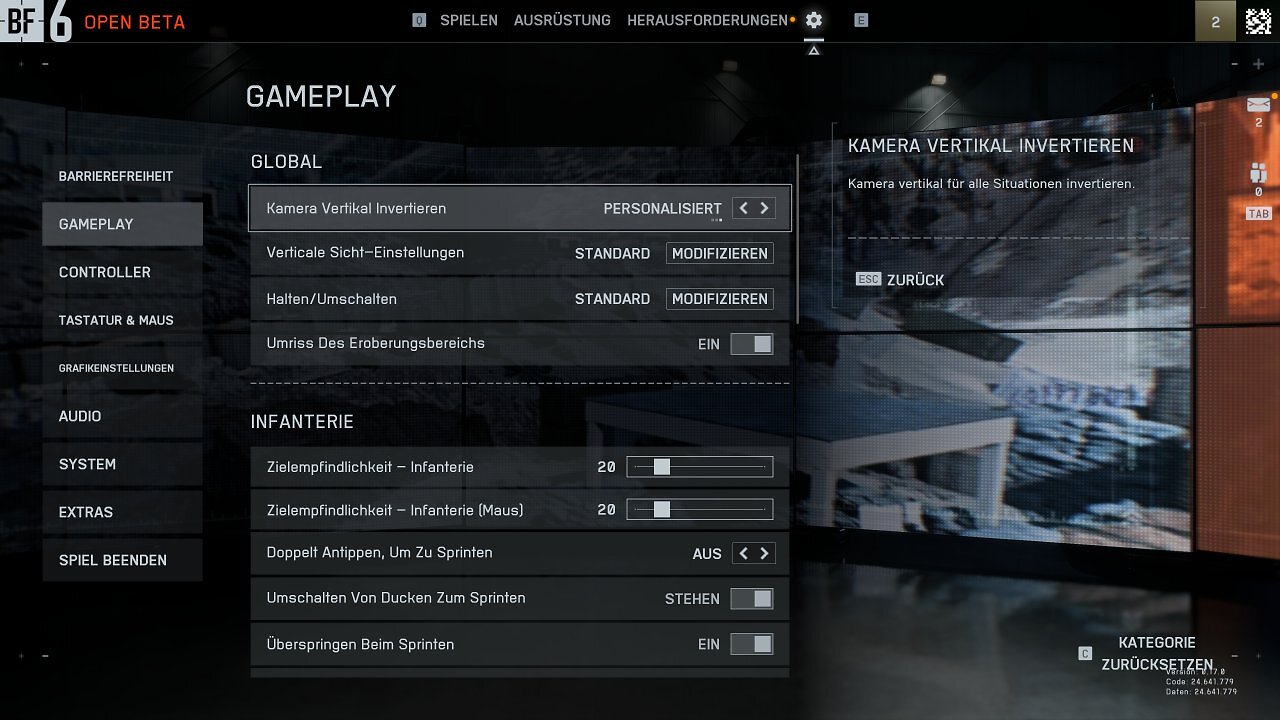Click the level 2 badge
Image resolution: width=1280 pixels, height=720 pixels.
[x=1216, y=21]
